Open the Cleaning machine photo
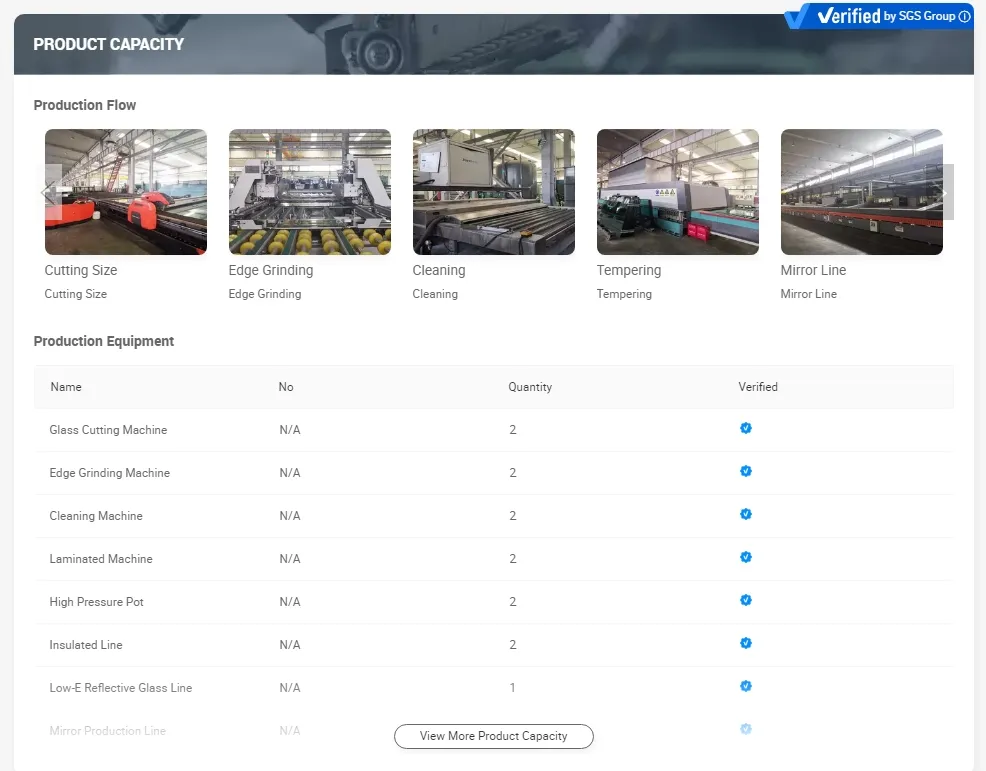 pos(493,192)
